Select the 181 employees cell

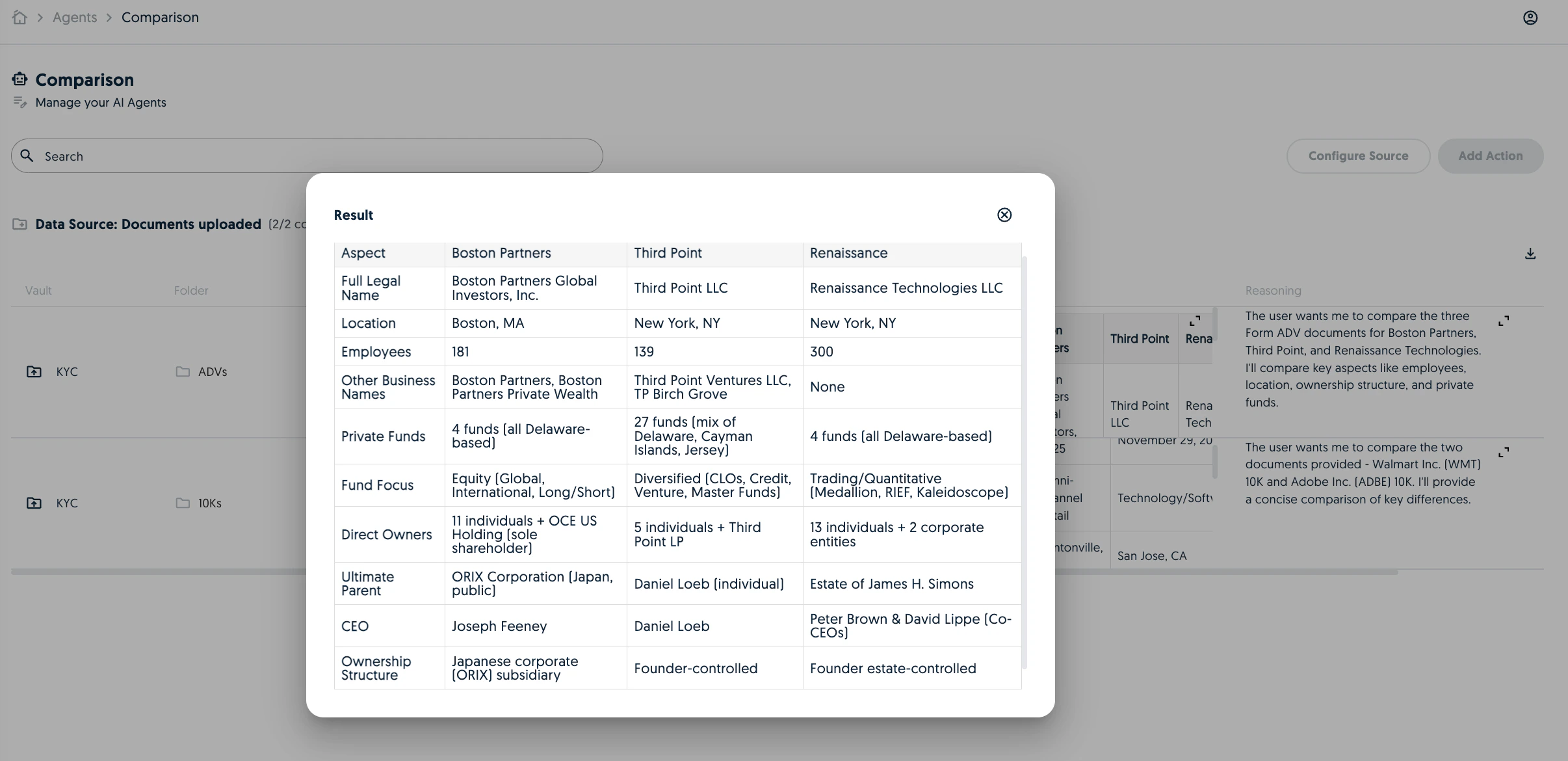536,352
